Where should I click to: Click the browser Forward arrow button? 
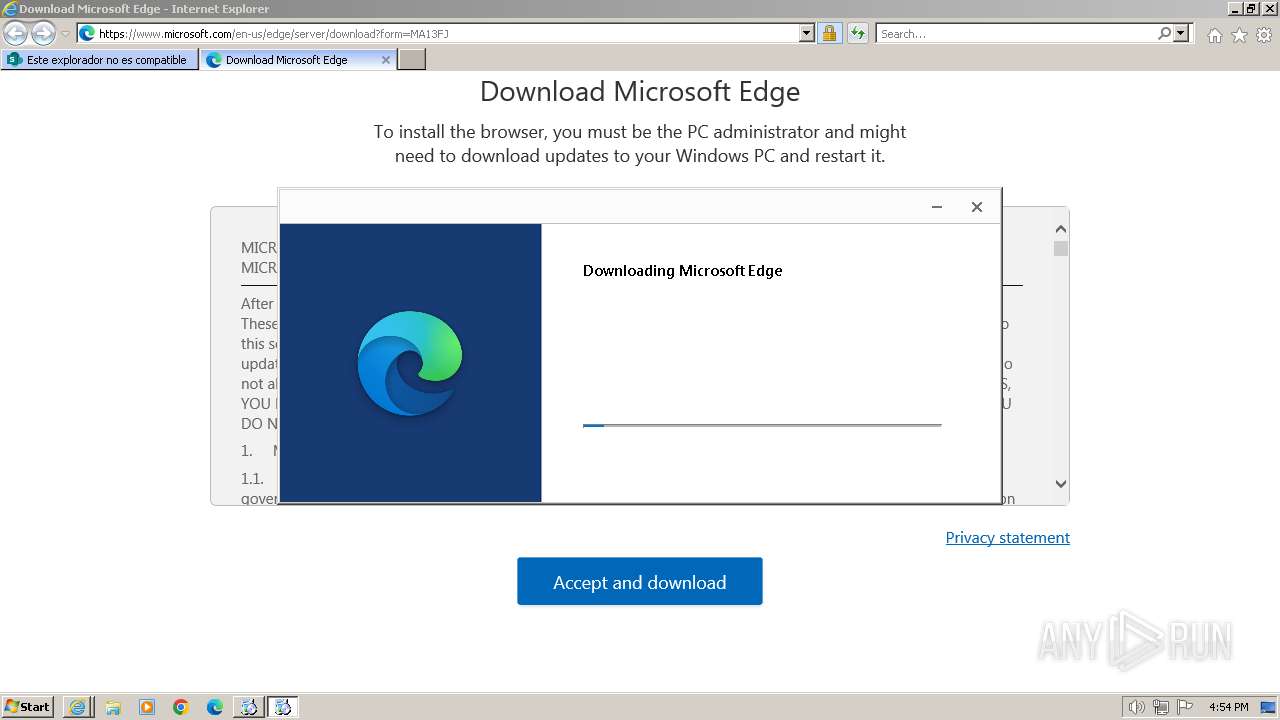click(x=43, y=34)
